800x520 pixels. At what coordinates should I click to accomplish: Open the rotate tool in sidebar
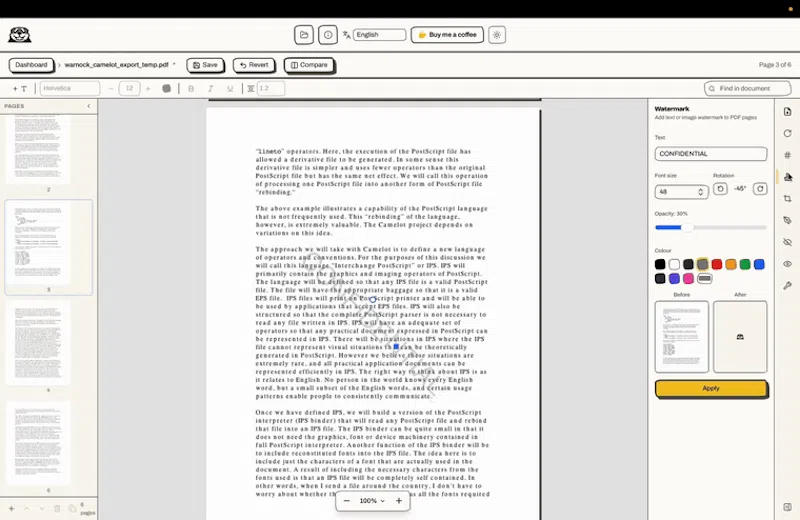coord(788,133)
